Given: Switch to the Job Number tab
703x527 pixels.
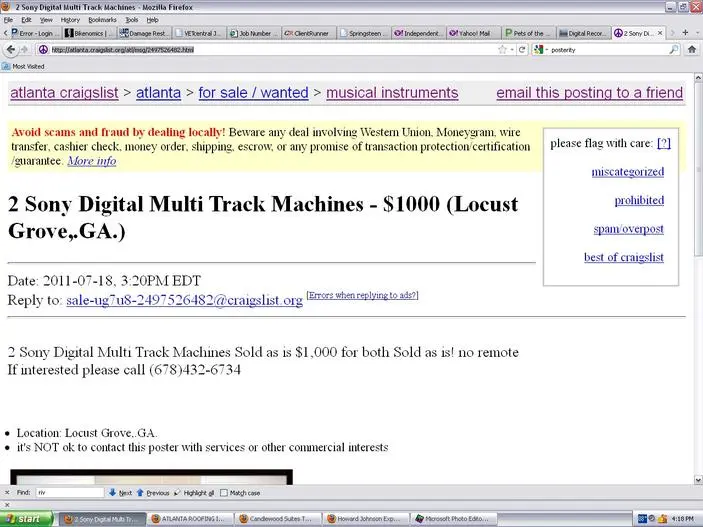Looking at the screenshot, I should point(254,33).
